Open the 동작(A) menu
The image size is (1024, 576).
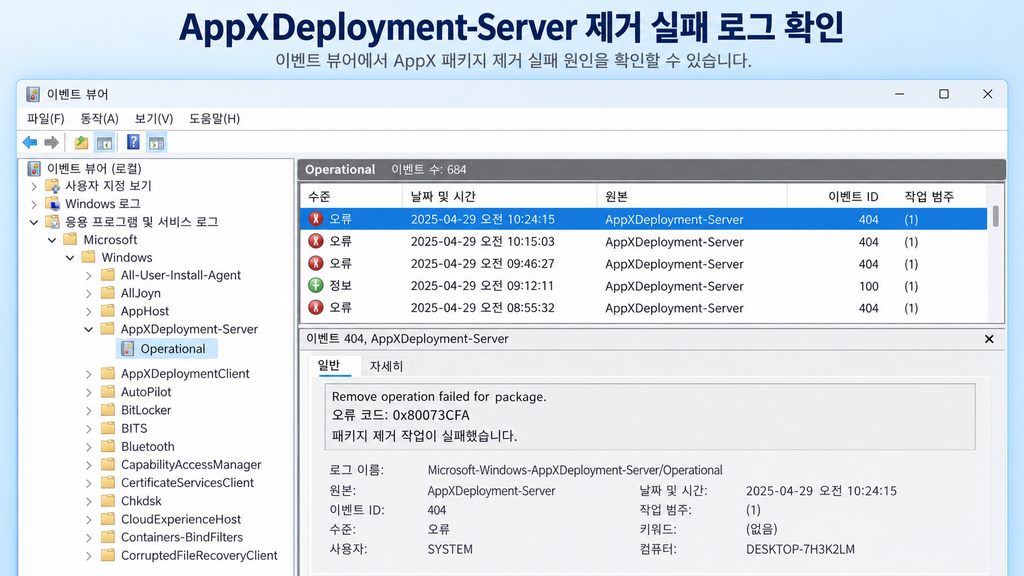tap(99, 119)
